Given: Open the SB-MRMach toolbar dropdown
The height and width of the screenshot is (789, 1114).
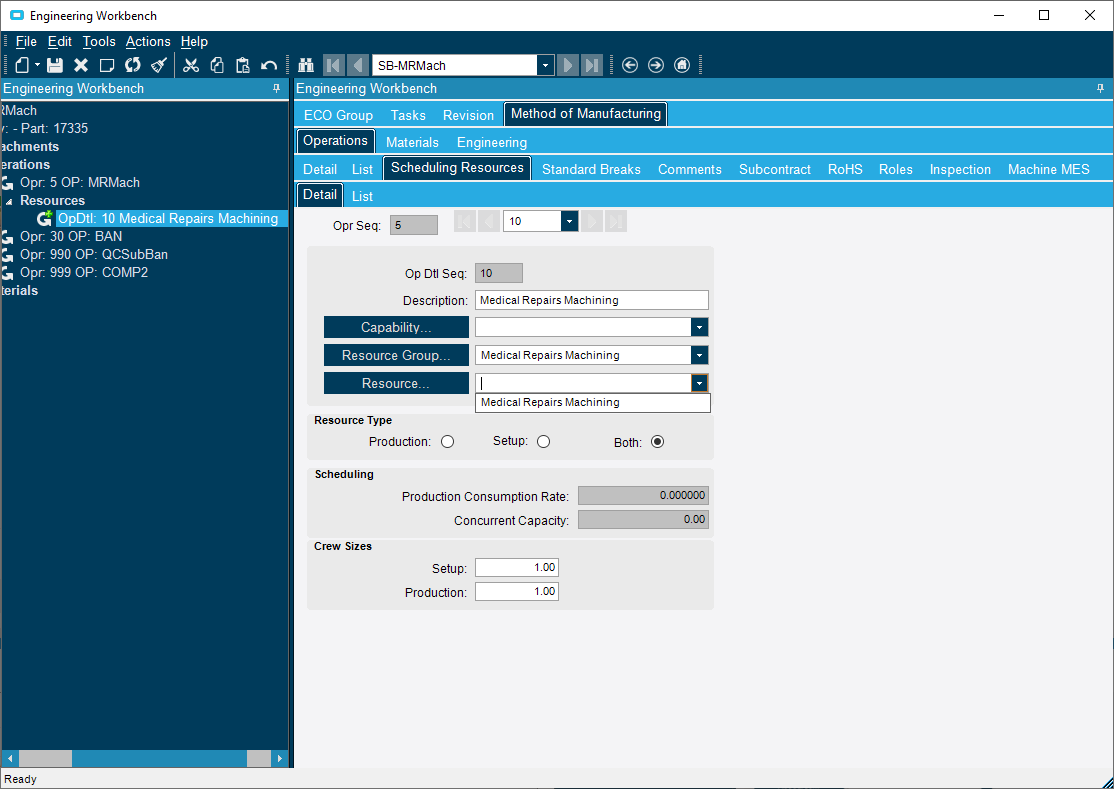Looking at the screenshot, I should [545, 65].
